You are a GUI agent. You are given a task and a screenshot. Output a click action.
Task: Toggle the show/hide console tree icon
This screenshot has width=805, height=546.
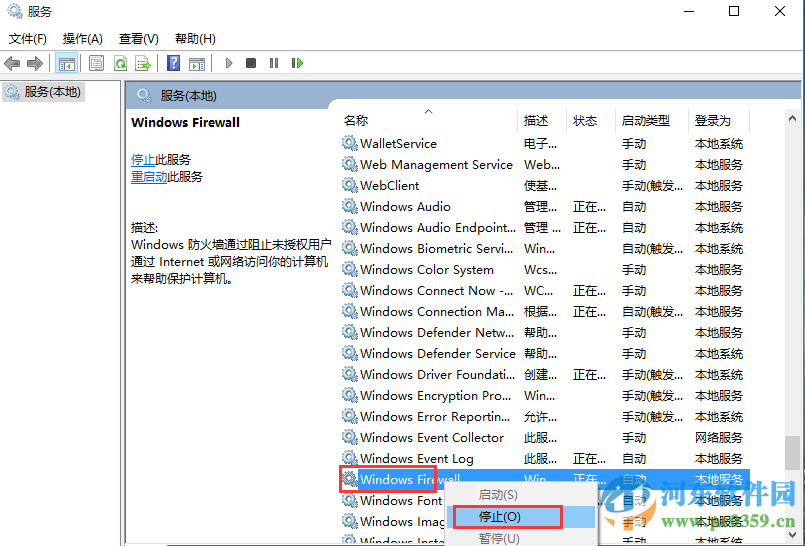point(67,64)
